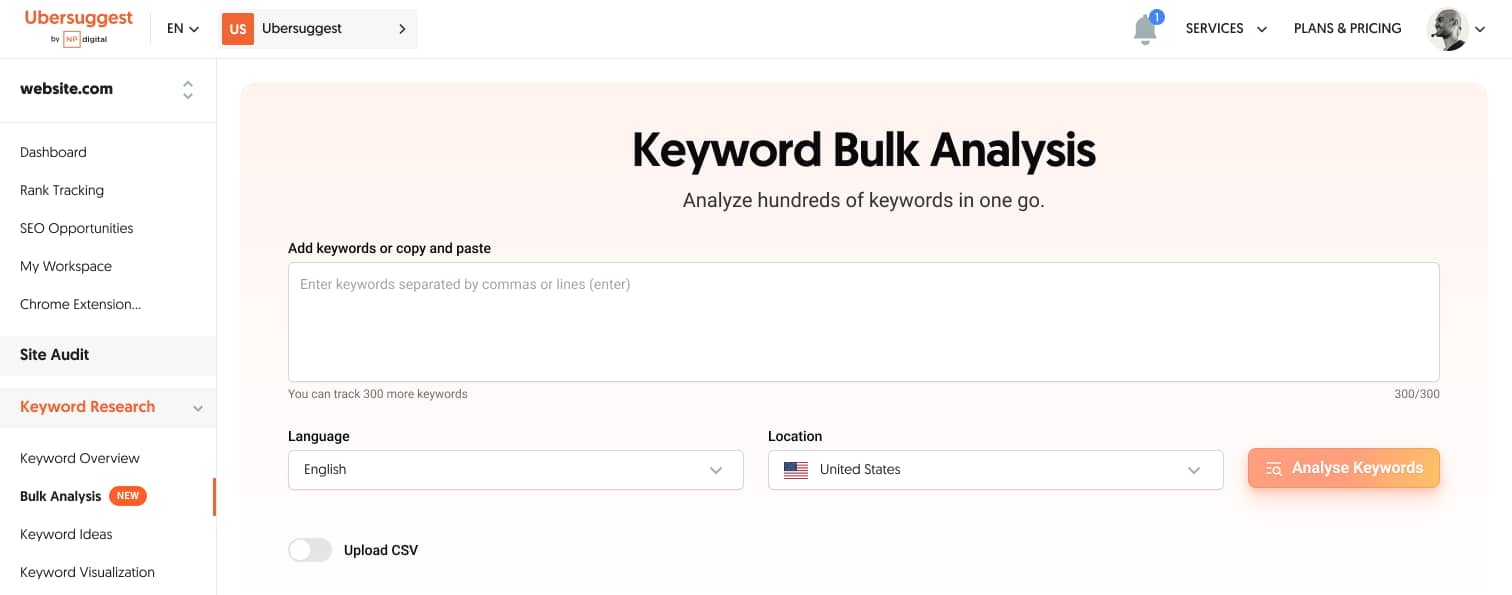The width and height of the screenshot is (1512, 595).
Task: Open the Ubersuggest project selector chevron
Action: [x=402, y=29]
